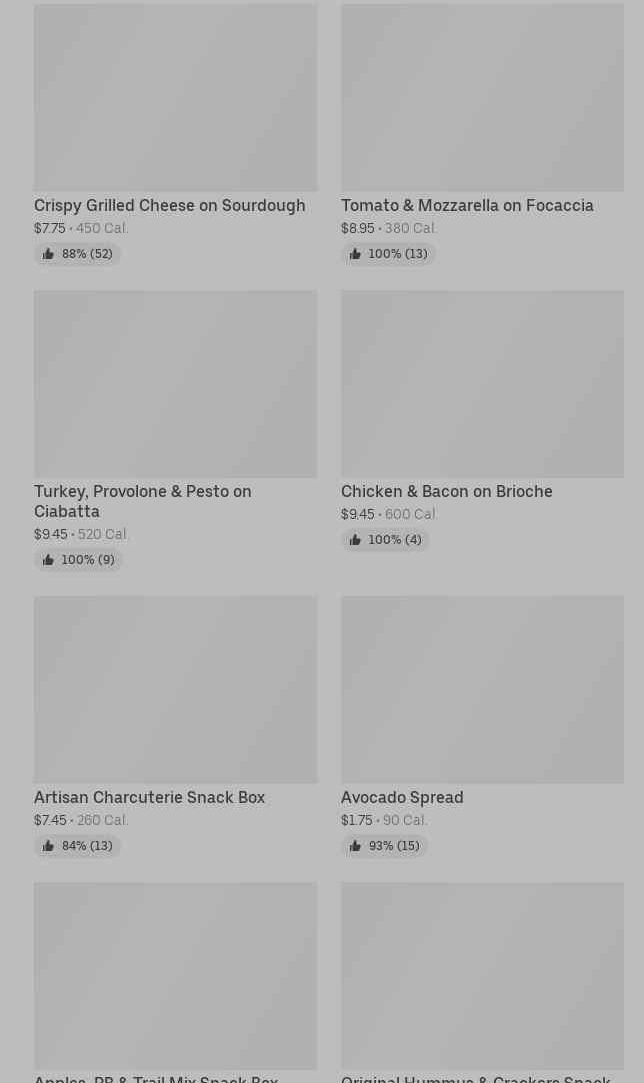This screenshot has height=1083, width=644.
Task: Select Turkey, Provolone & Pesto on Ciabatta title
Action: coord(142,501)
